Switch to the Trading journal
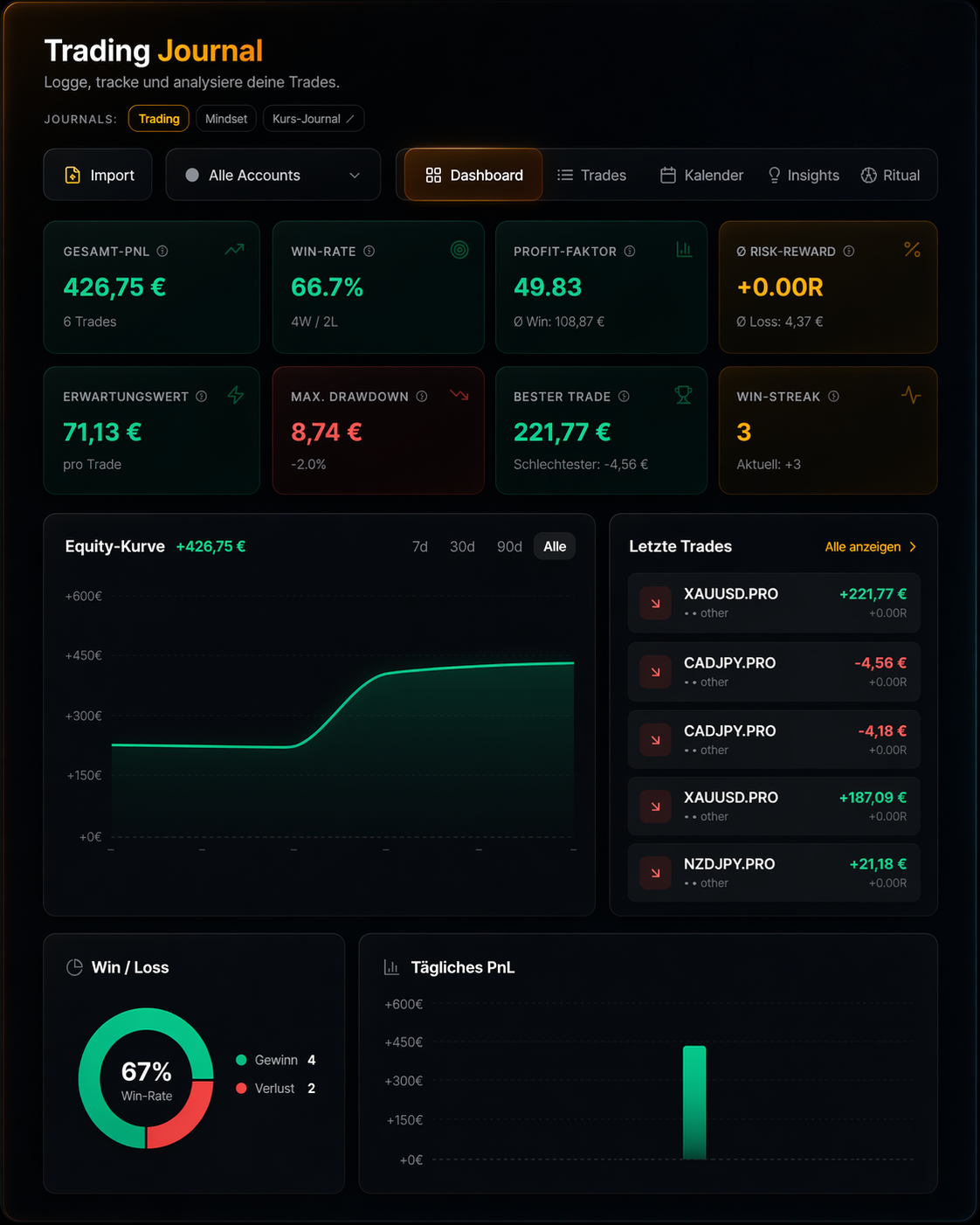 click(159, 119)
